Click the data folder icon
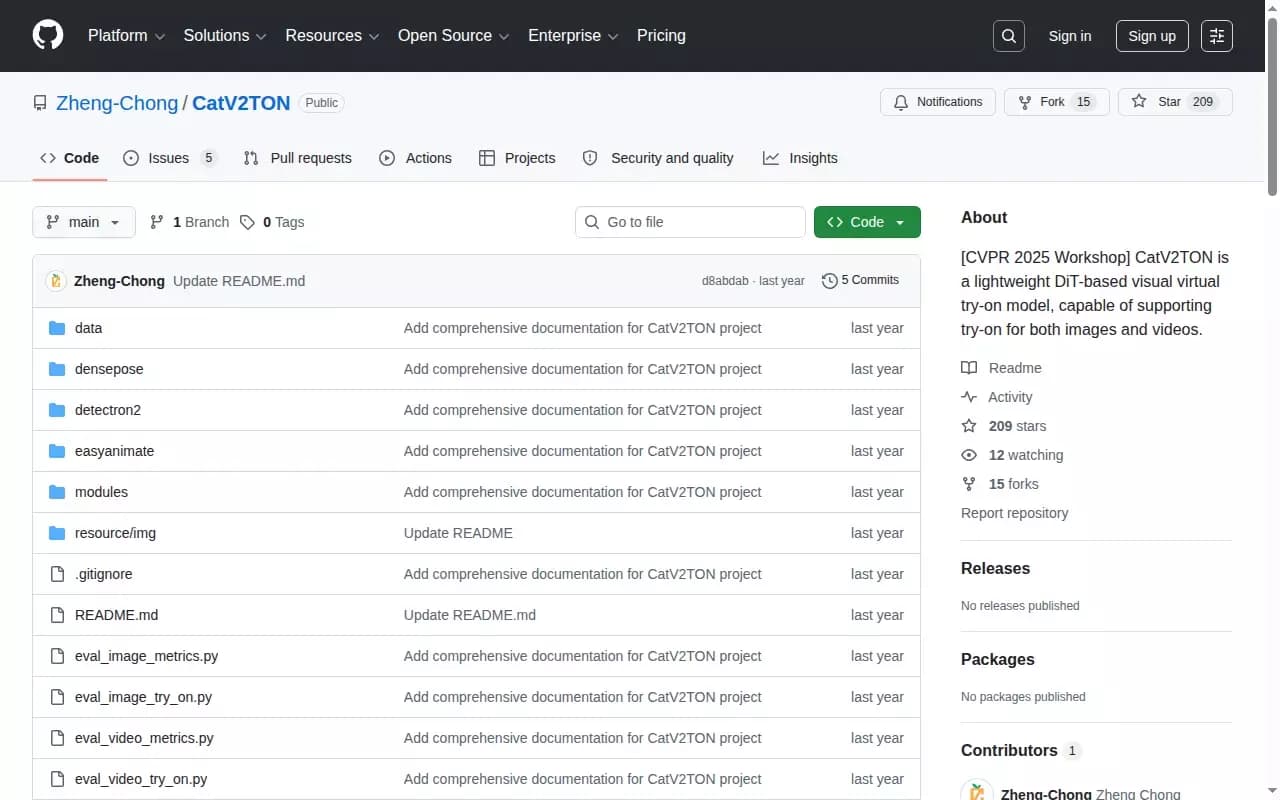The height and width of the screenshot is (800, 1280). [x=57, y=328]
